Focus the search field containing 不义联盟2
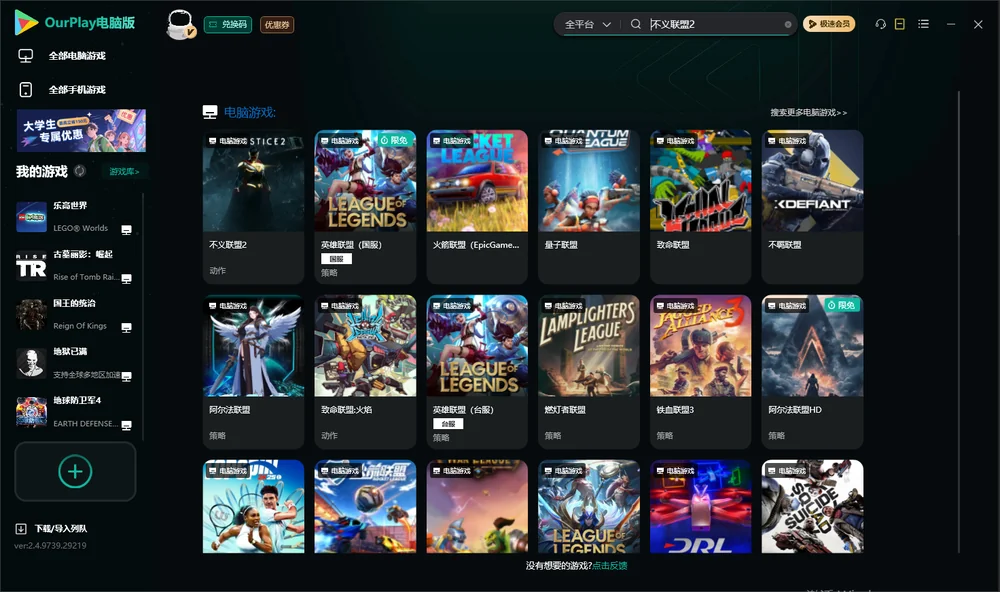This screenshot has width=1000, height=592. (714, 24)
